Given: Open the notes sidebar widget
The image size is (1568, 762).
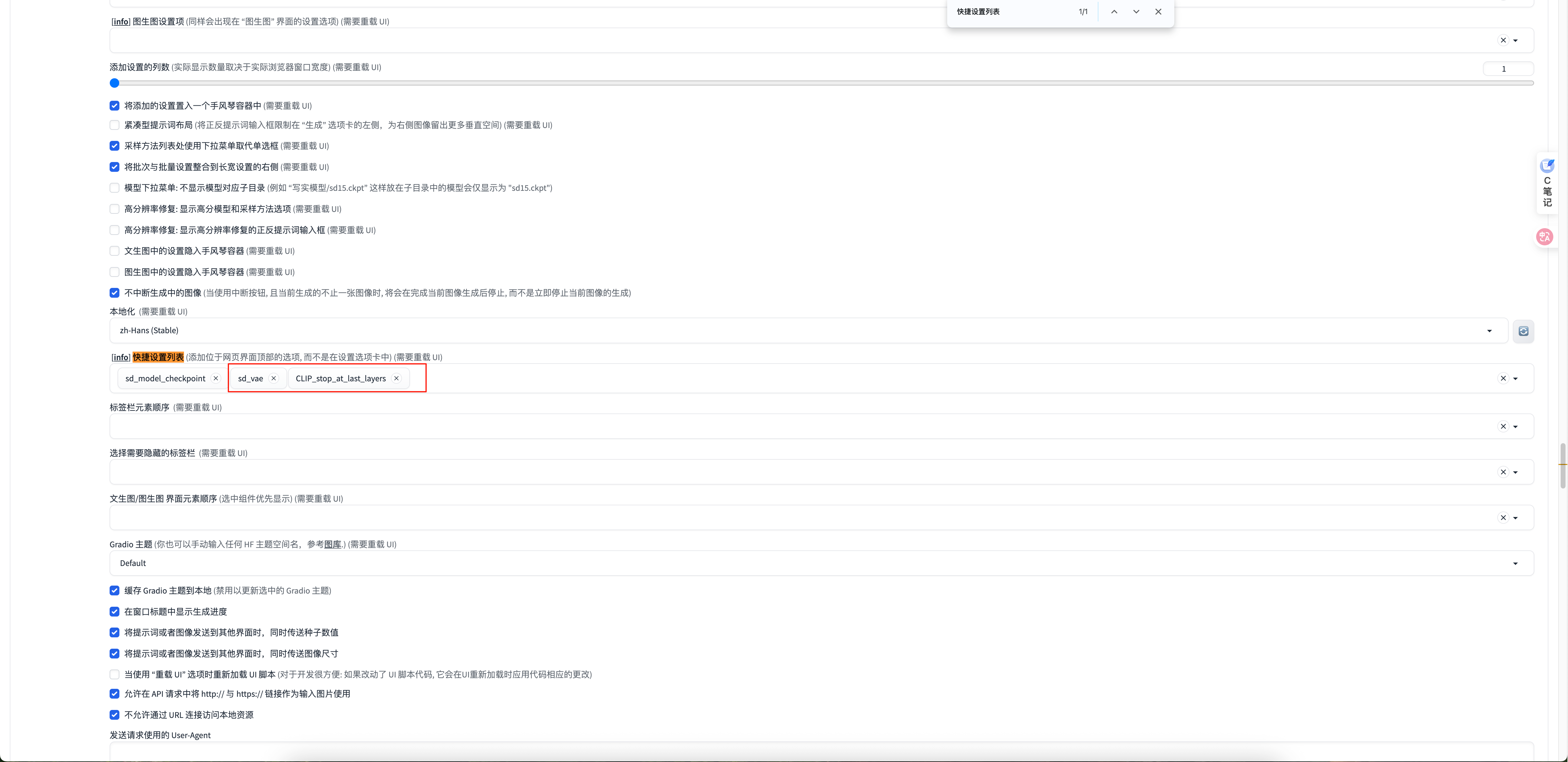Looking at the screenshot, I should 1547,183.
